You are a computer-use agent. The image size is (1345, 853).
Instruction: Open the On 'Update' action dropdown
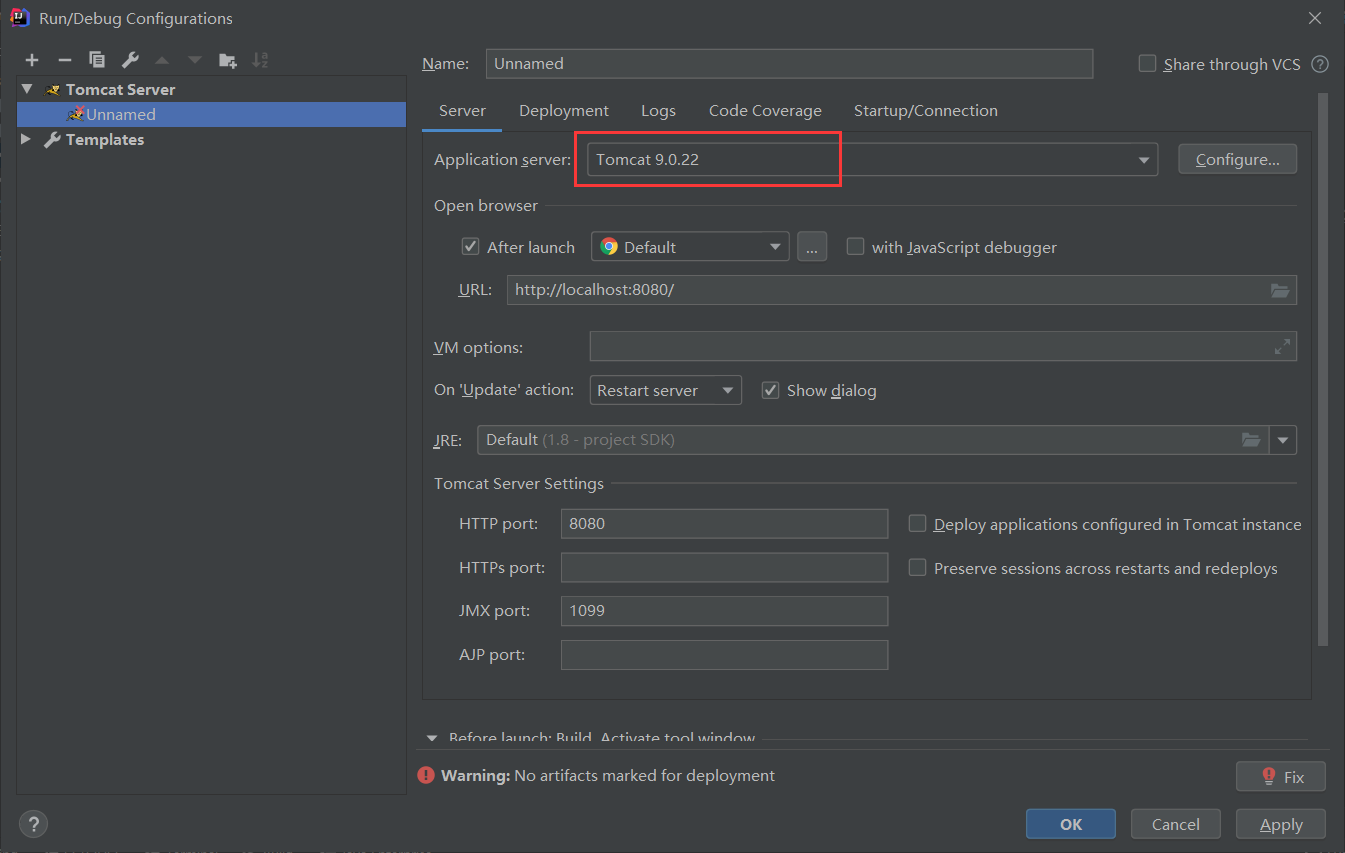click(666, 390)
